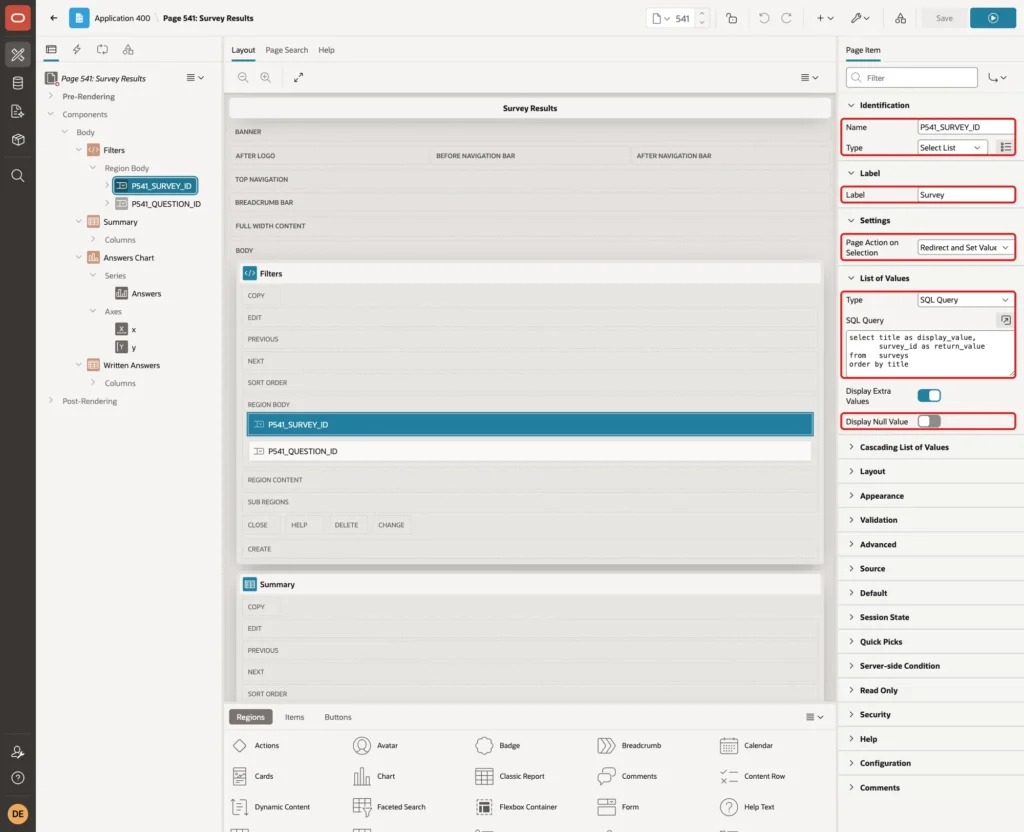Click the page lock icon in toolbar
1024x832 pixels.
coord(731,18)
